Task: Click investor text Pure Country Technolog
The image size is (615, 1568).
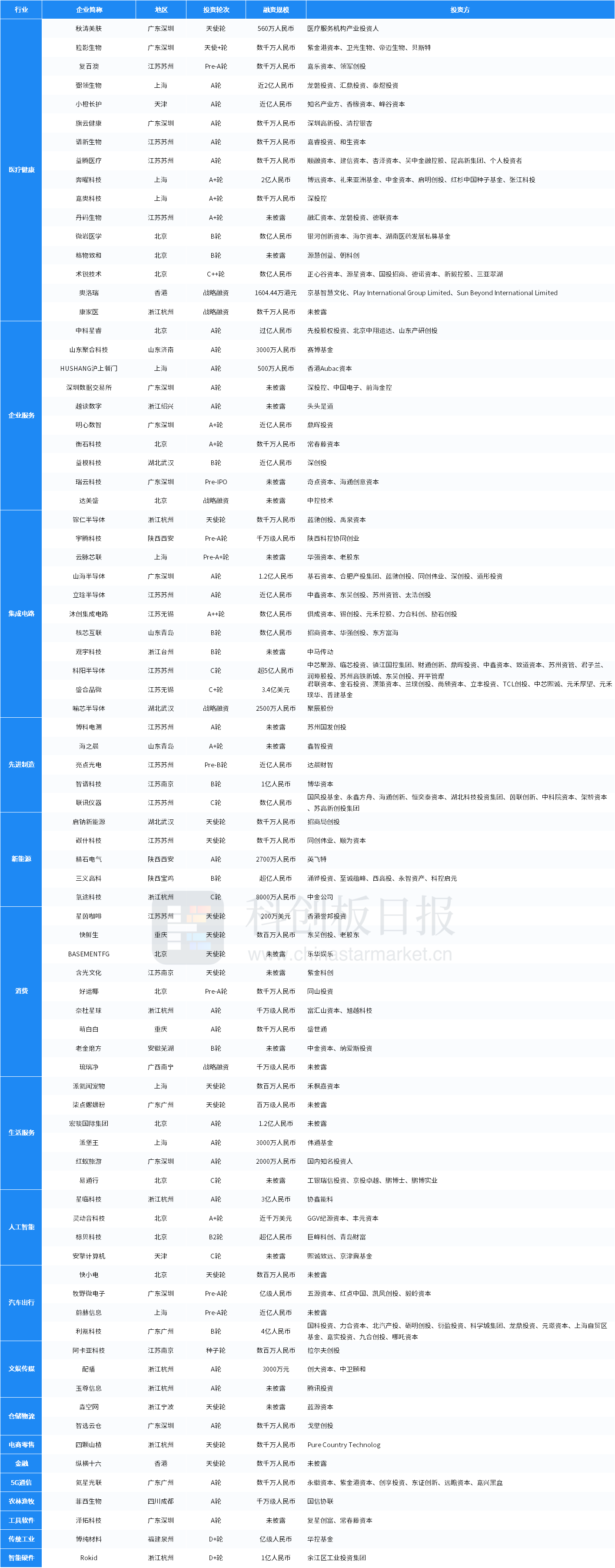Action: pyautogui.click(x=344, y=1445)
